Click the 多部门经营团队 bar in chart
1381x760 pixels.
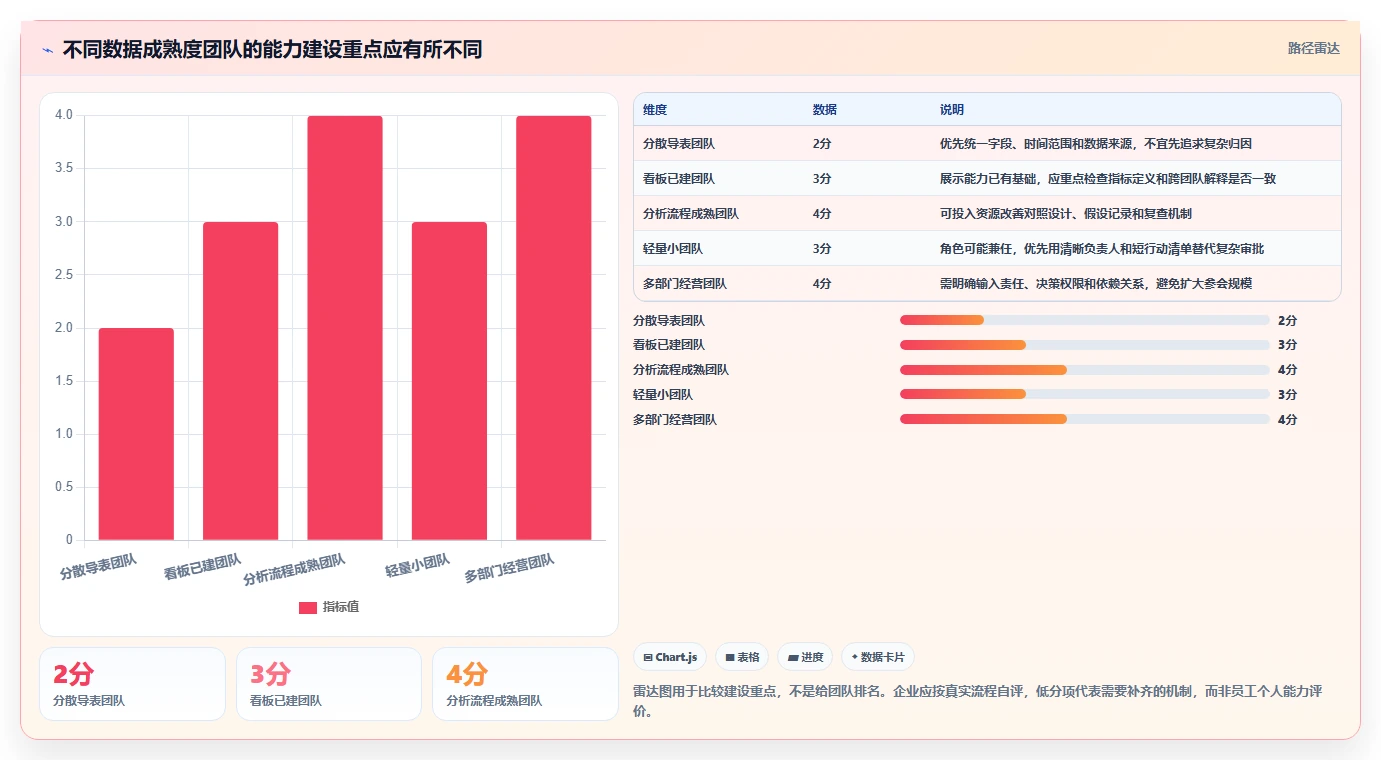[554, 328]
